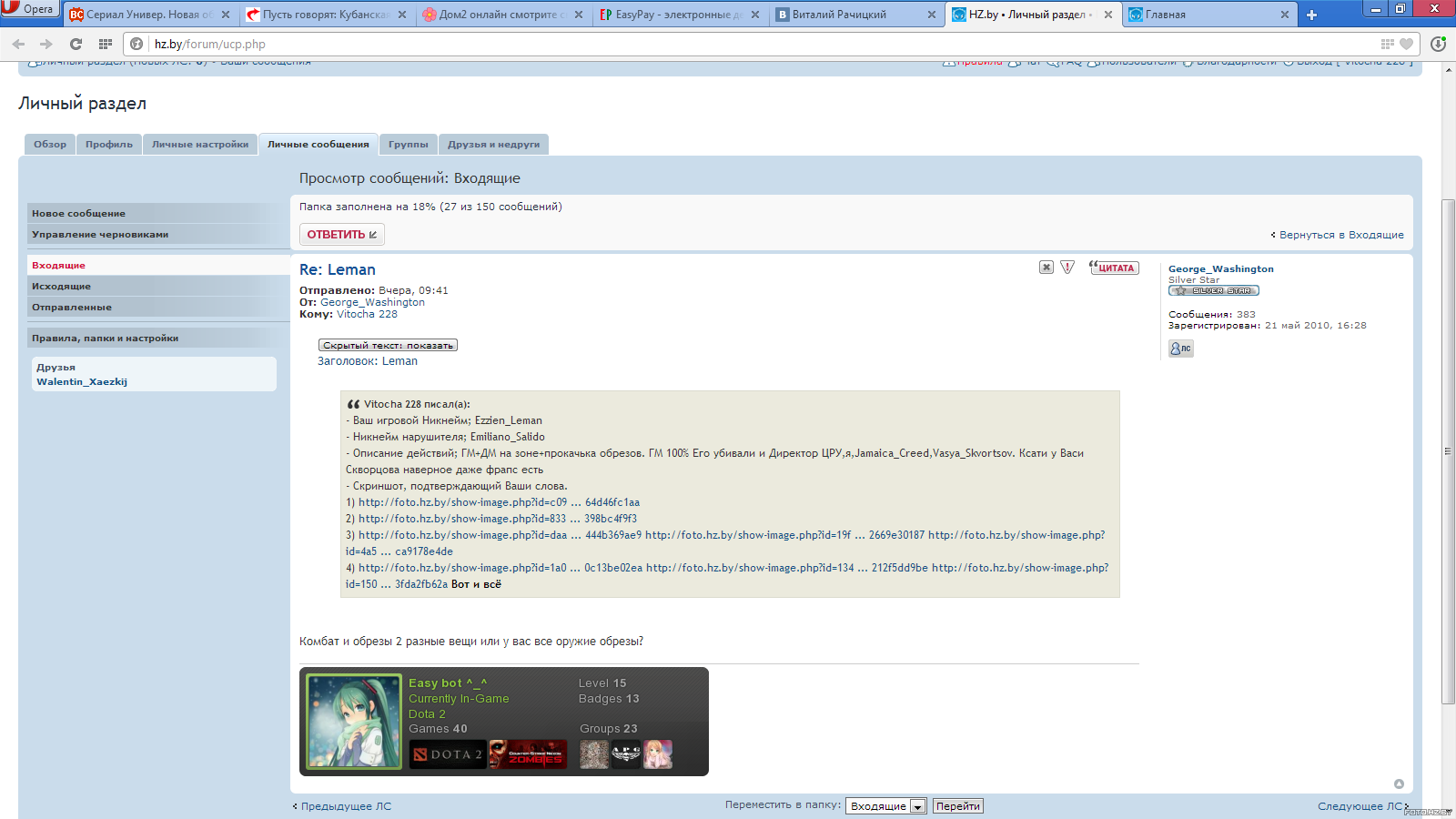
Task: Close the EasyPay tab
Action: tap(755, 15)
